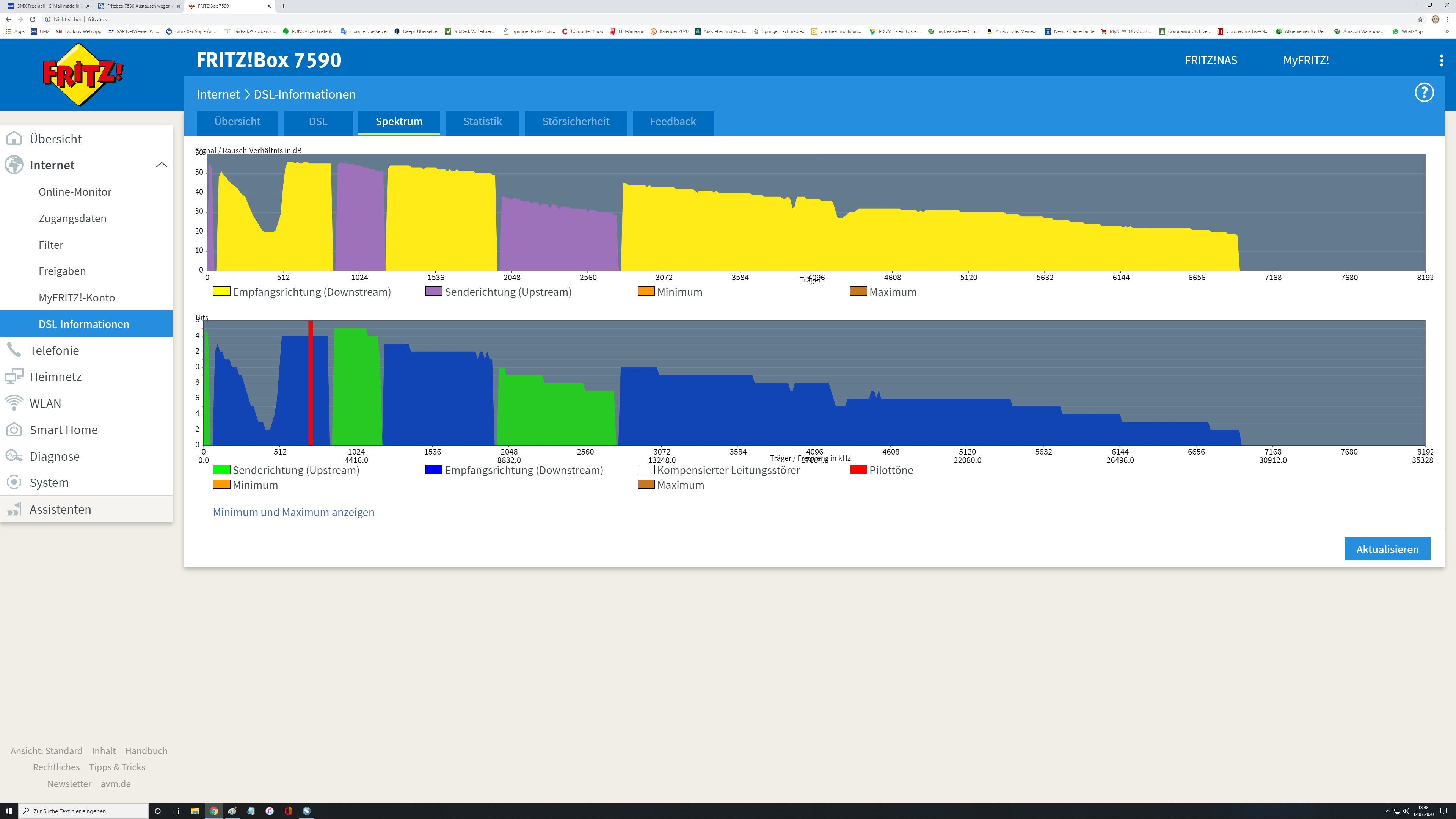Click the Smart Home icon
This screenshot has height=819, width=1456.
(14, 430)
